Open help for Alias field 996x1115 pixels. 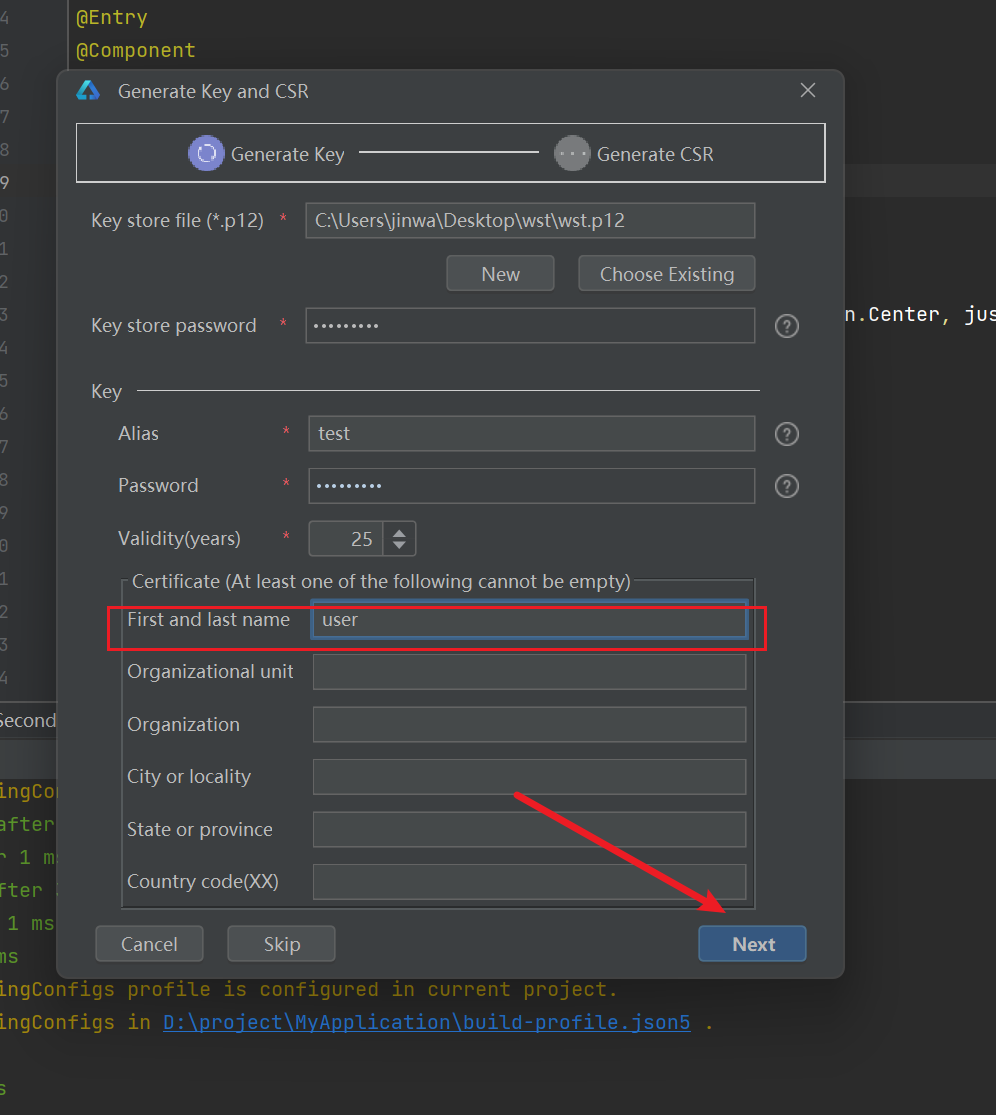click(786, 434)
